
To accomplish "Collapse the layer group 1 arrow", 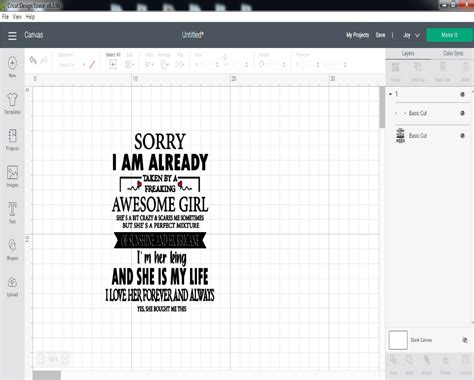I will pos(390,94).
